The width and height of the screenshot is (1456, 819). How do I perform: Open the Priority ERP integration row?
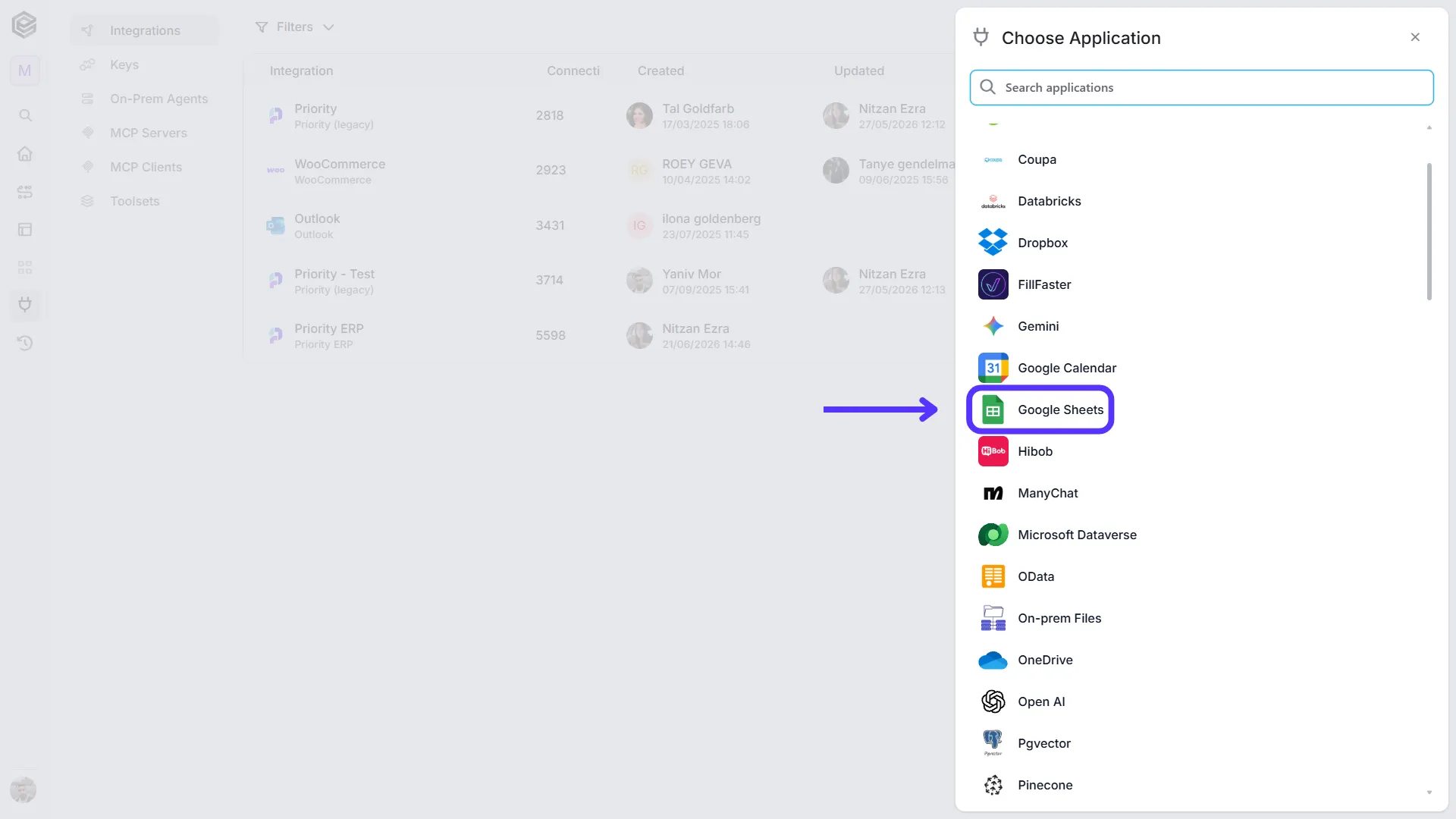tap(599, 335)
